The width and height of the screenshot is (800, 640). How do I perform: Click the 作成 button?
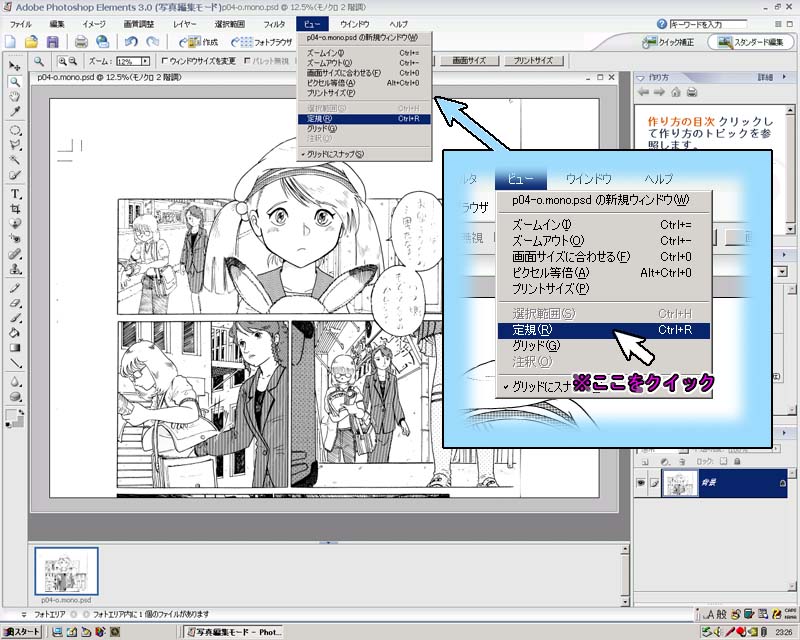point(199,42)
